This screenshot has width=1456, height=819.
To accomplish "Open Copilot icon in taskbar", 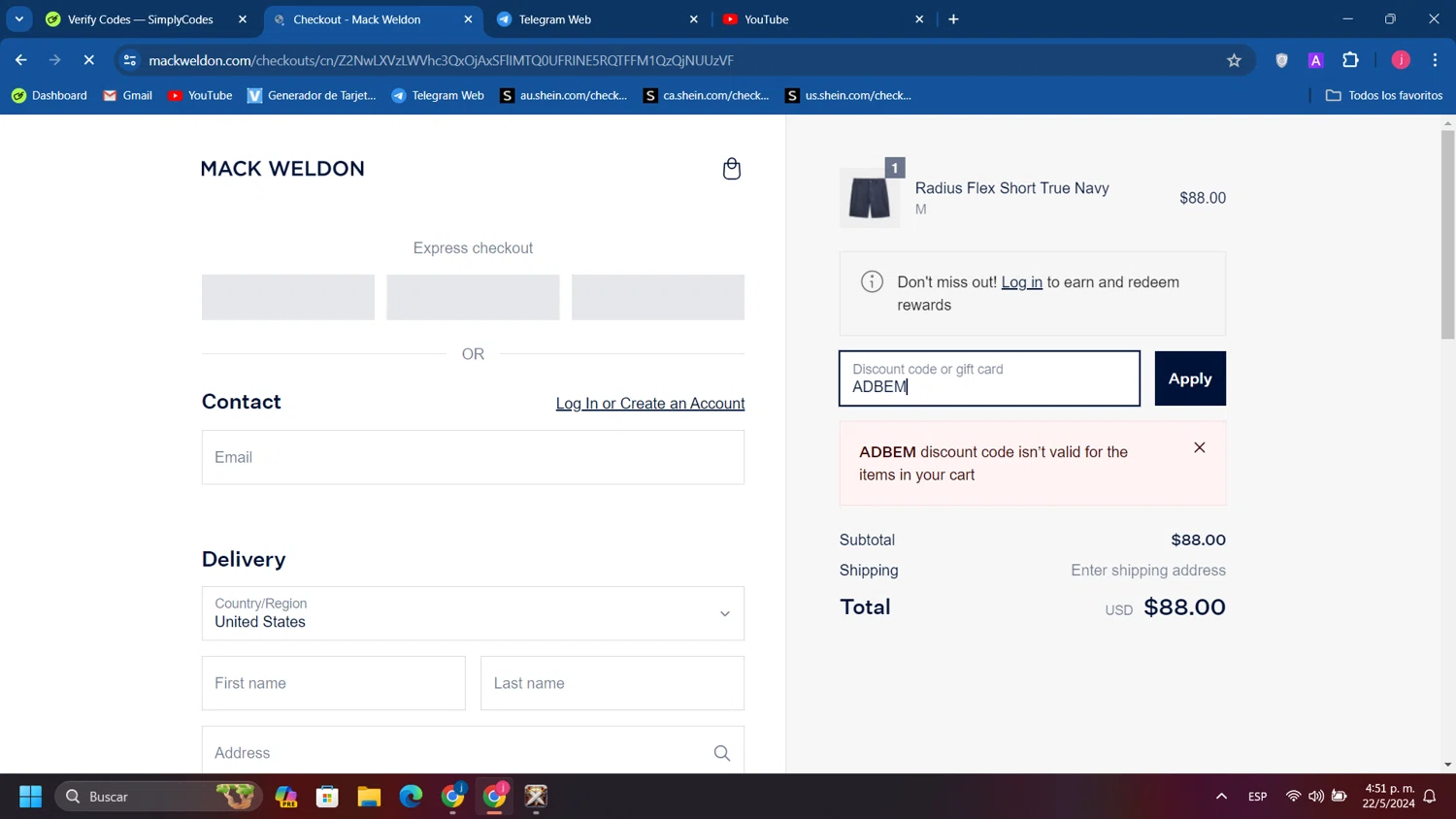I will (285, 797).
